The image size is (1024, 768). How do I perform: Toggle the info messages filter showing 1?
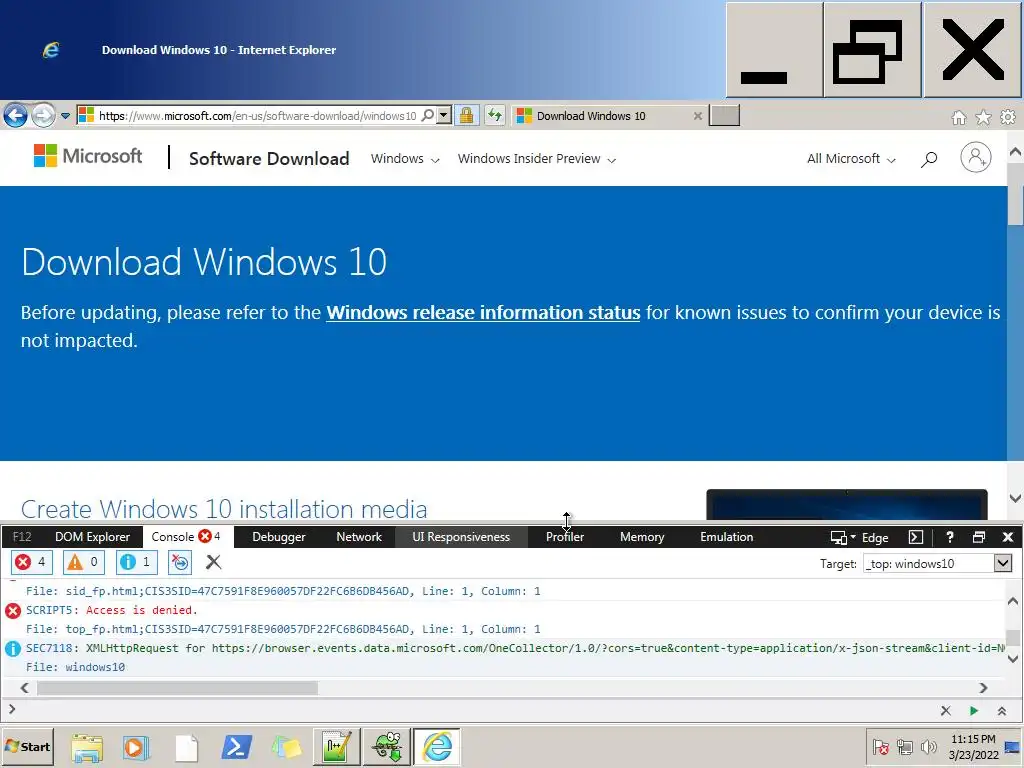click(x=136, y=562)
